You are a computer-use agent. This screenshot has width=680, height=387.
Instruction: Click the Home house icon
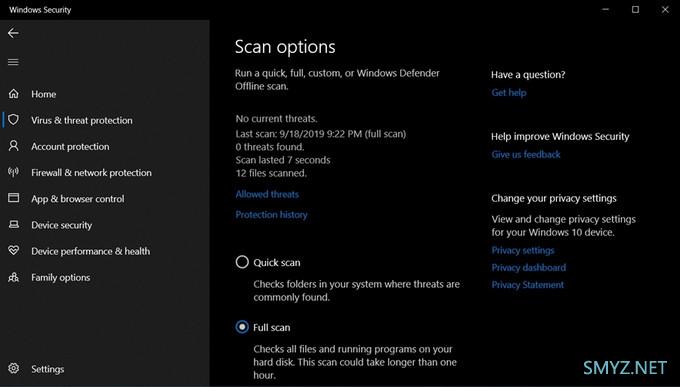13,94
